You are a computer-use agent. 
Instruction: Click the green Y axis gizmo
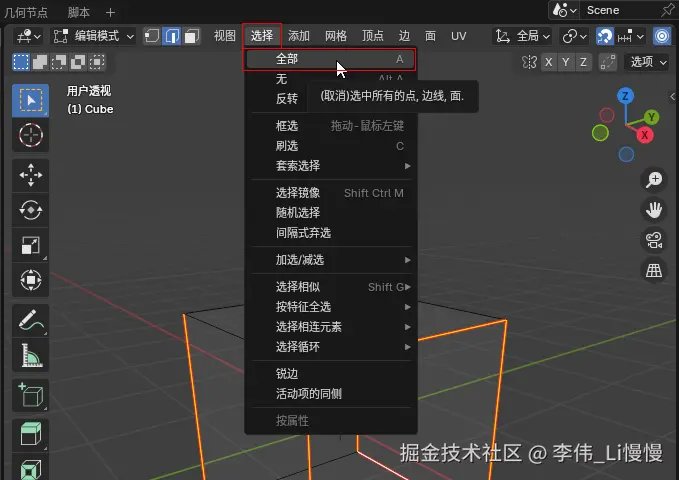coord(651,117)
